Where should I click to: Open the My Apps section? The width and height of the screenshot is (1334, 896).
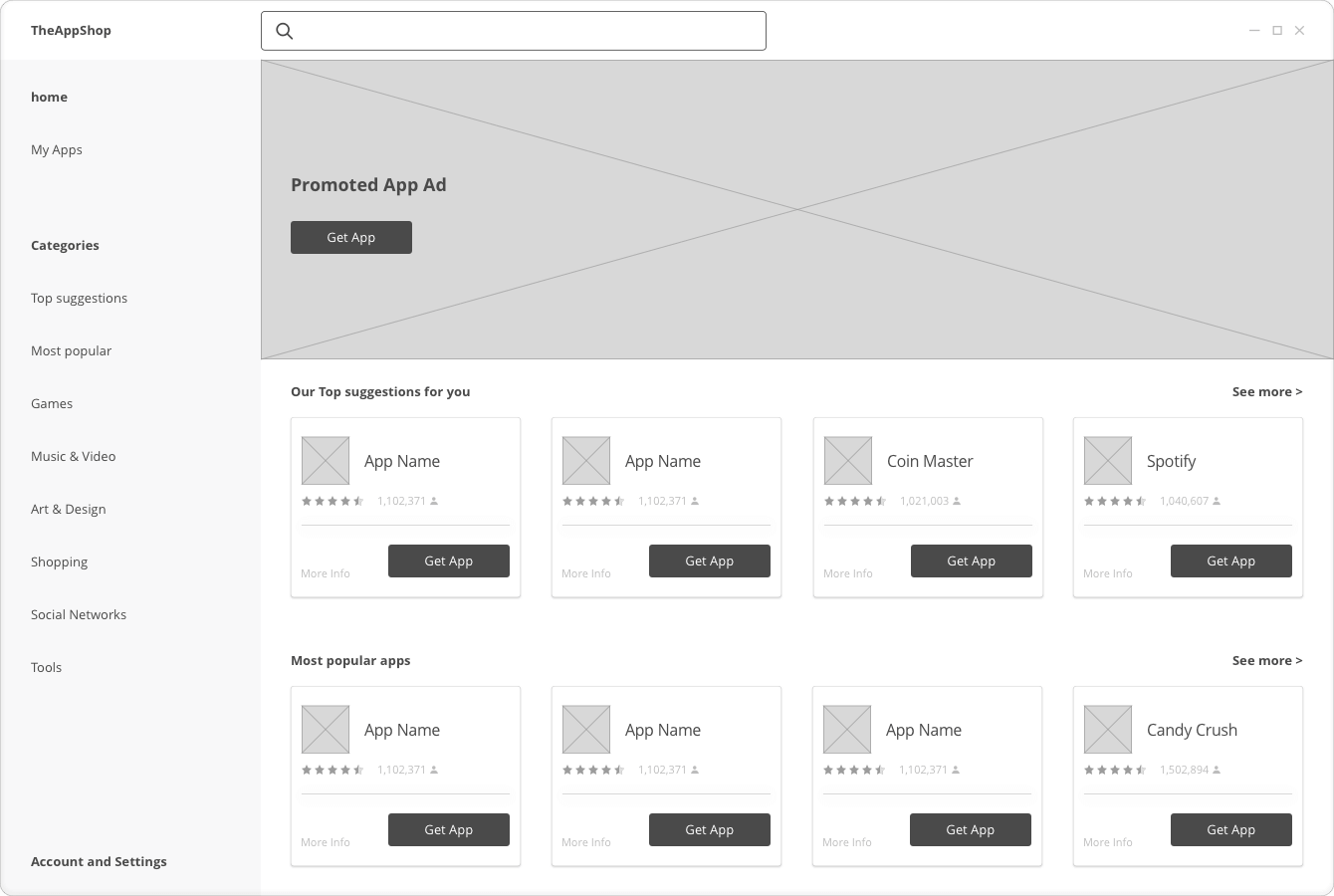tap(57, 149)
